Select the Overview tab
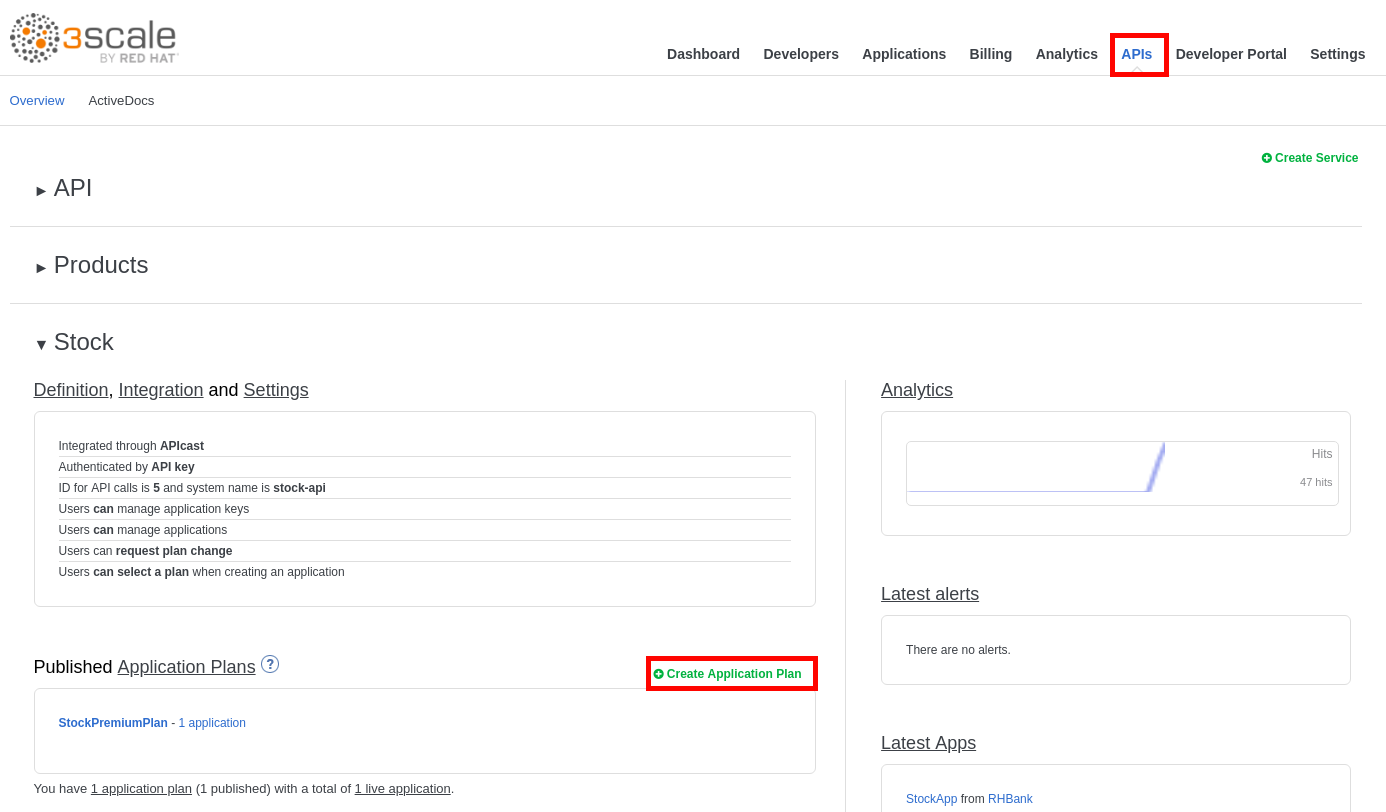Screen dimensions: 1386x812 tap(37, 101)
